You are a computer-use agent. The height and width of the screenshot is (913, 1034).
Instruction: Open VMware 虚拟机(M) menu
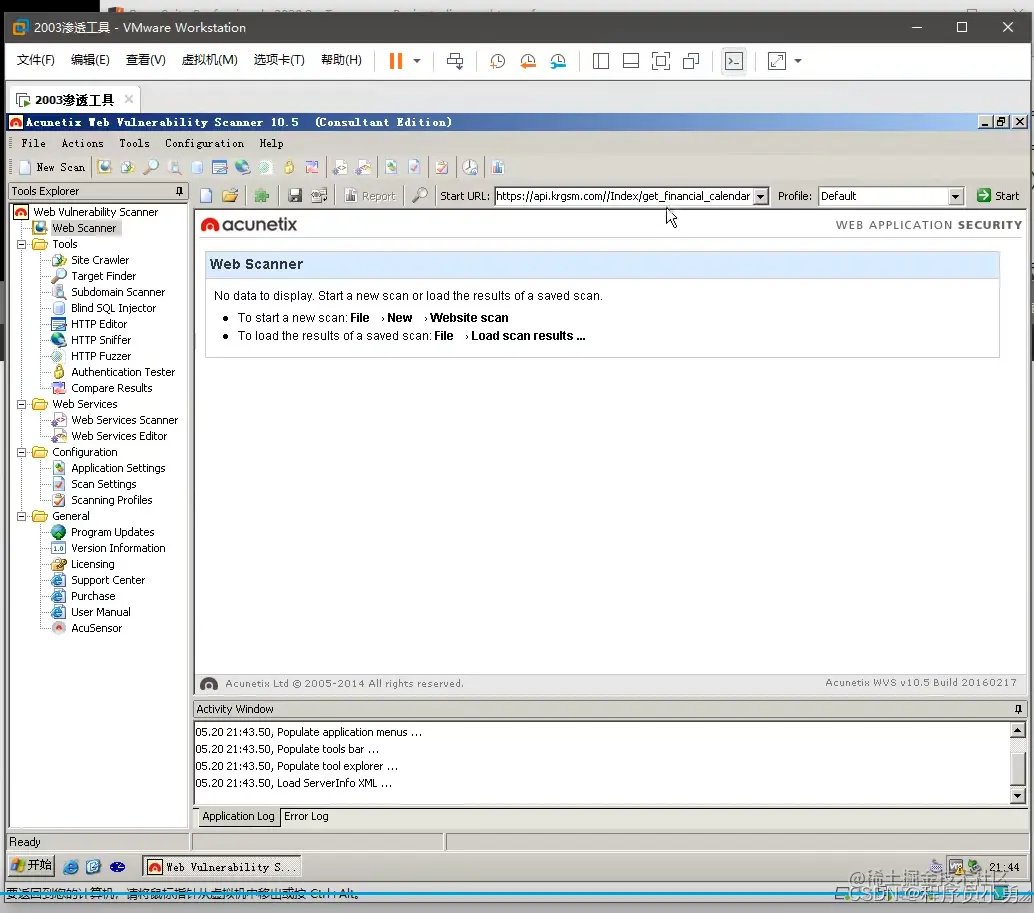tap(210, 60)
